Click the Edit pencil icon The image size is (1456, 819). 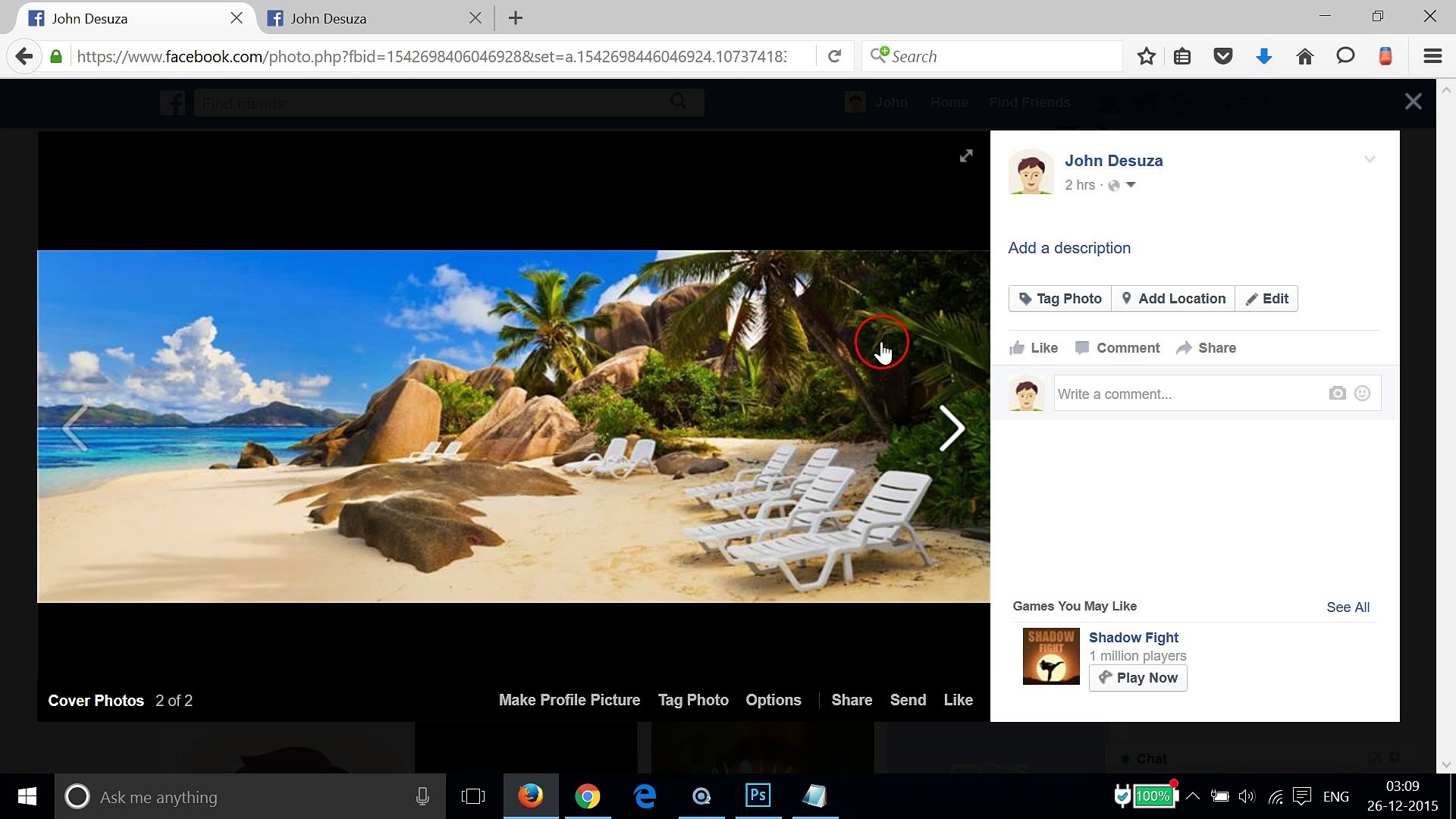(1251, 298)
